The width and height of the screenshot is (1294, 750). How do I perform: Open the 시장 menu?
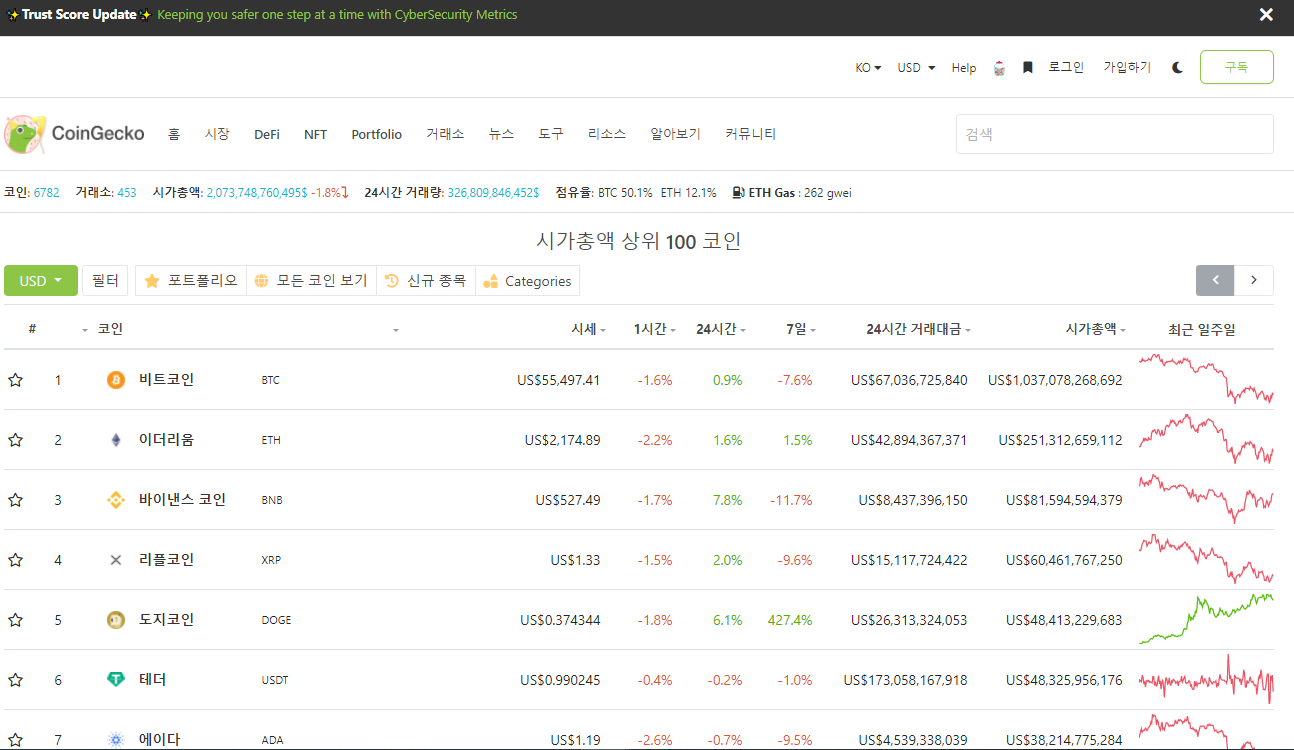pyautogui.click(x=217, y=134)
